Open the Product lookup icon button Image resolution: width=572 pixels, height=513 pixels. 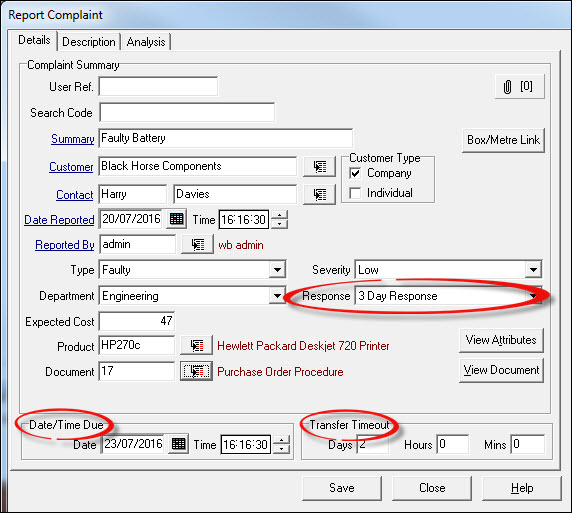pos(196,345)
